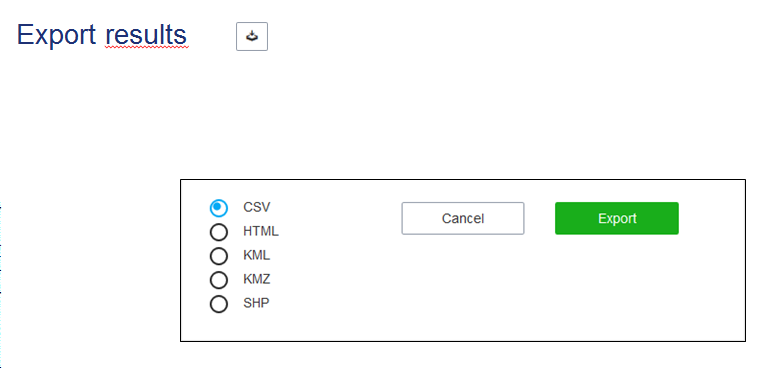Click the HTML format label
Screen dimensions: 768x368
click(x=261, y=231)
